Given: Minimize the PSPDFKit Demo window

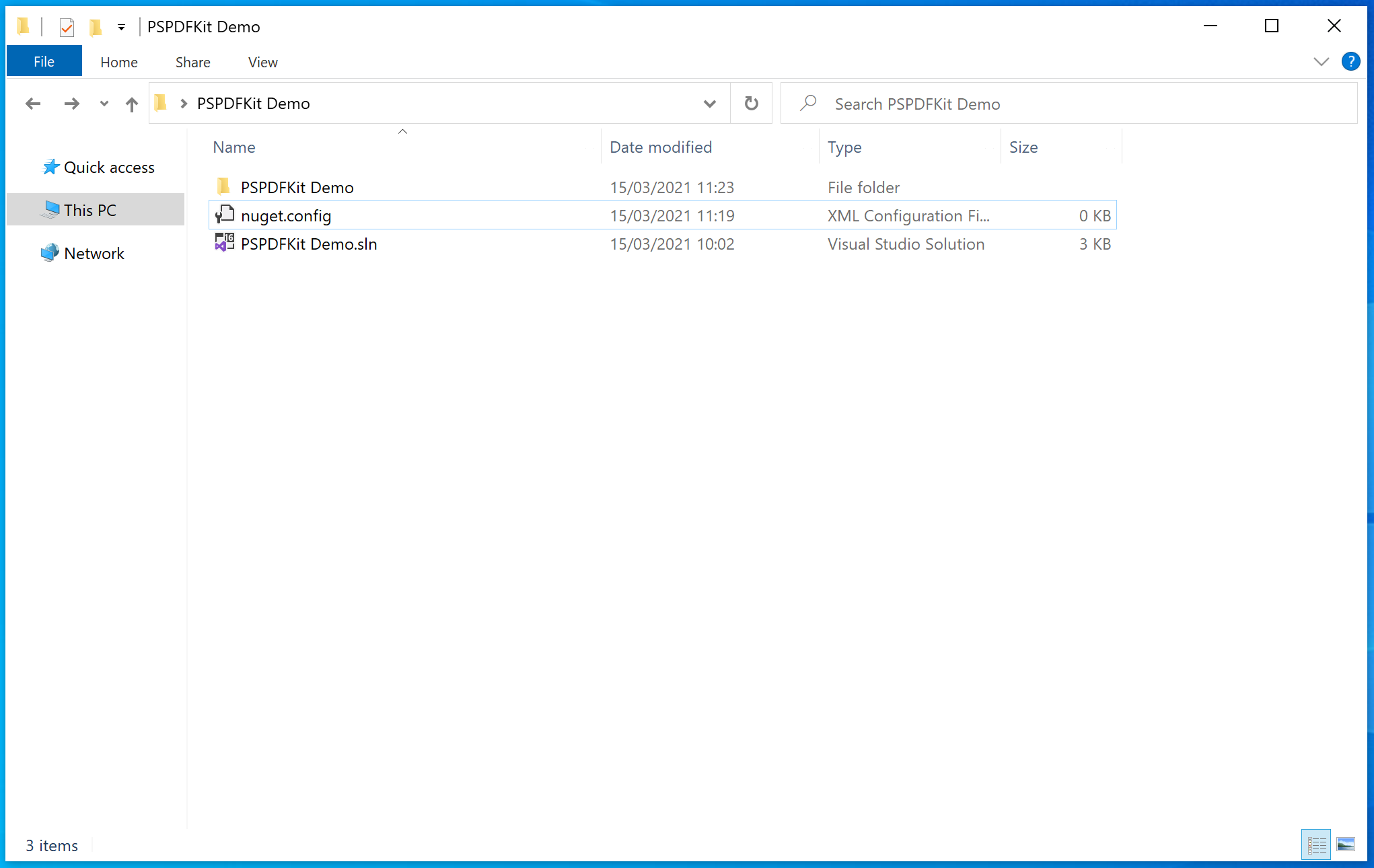Looking at the screenshot, I should [x=1210, y=26].
